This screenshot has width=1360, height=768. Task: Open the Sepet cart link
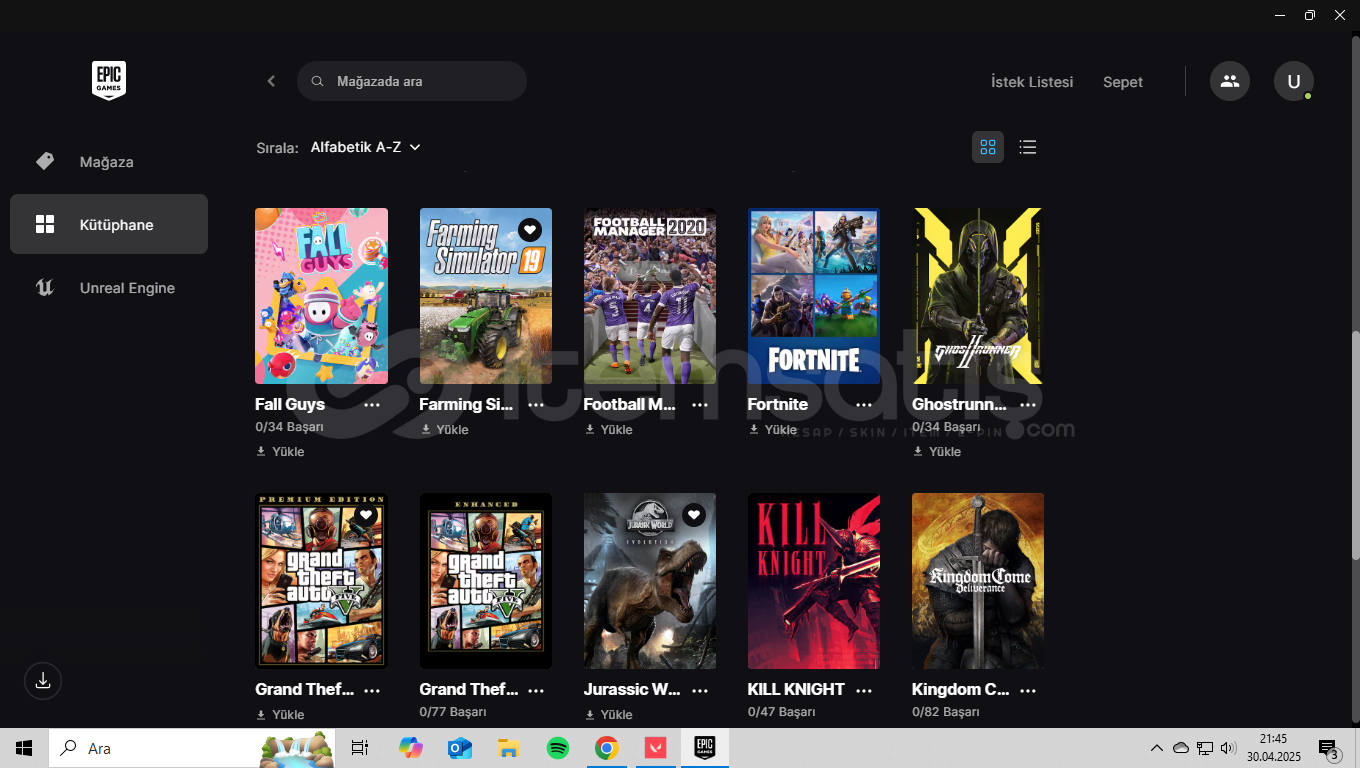tap(1122, 82)
